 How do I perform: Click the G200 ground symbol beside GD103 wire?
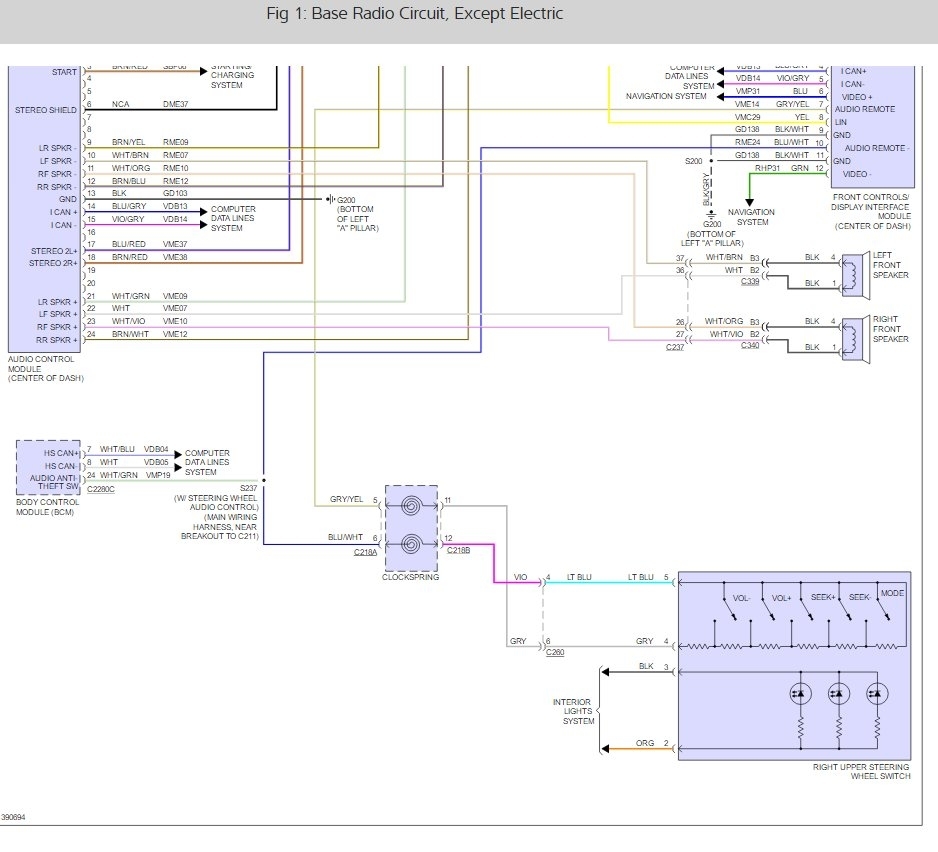point(331,199)
